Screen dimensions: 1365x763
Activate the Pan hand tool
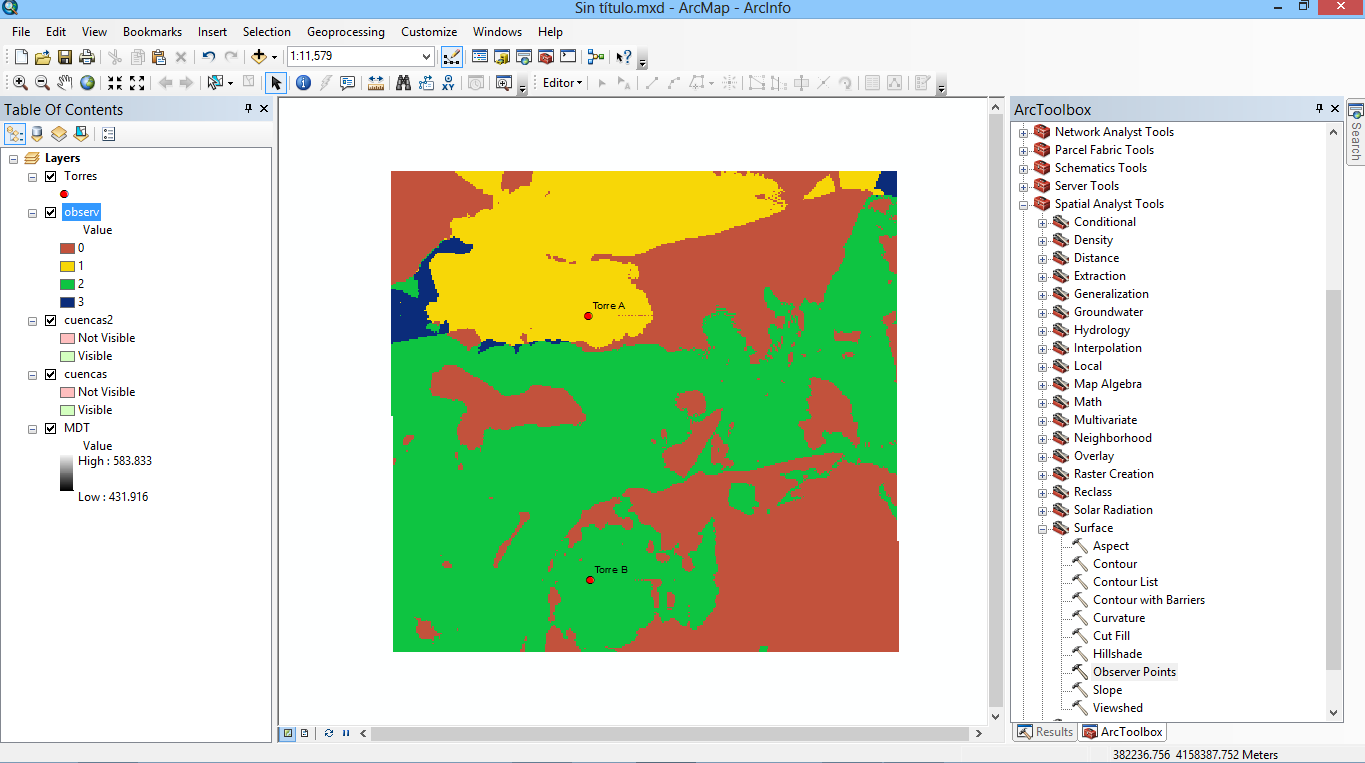click(65, 83)
